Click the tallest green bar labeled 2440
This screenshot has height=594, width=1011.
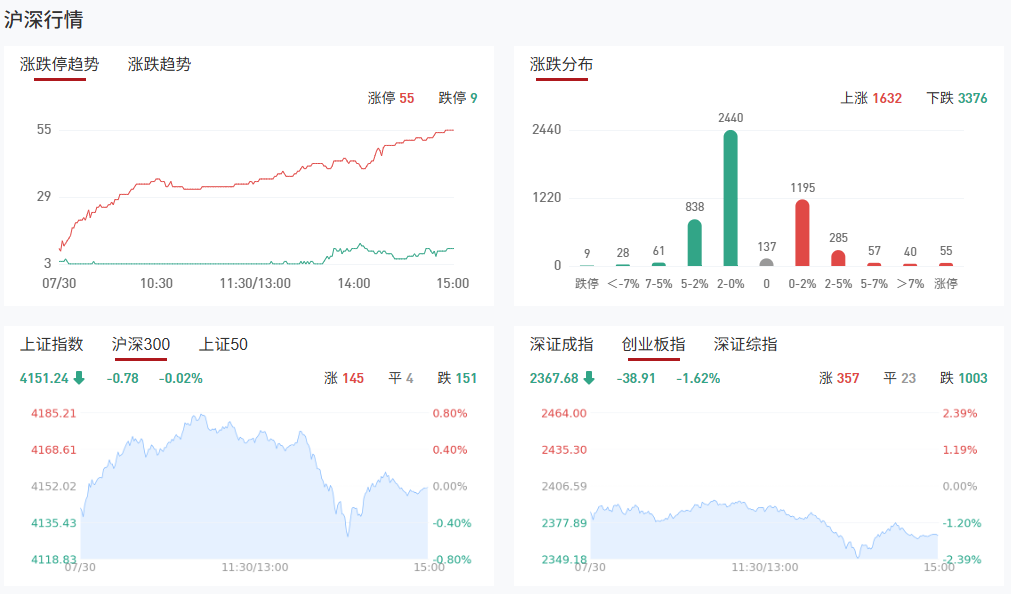(731, 198)
